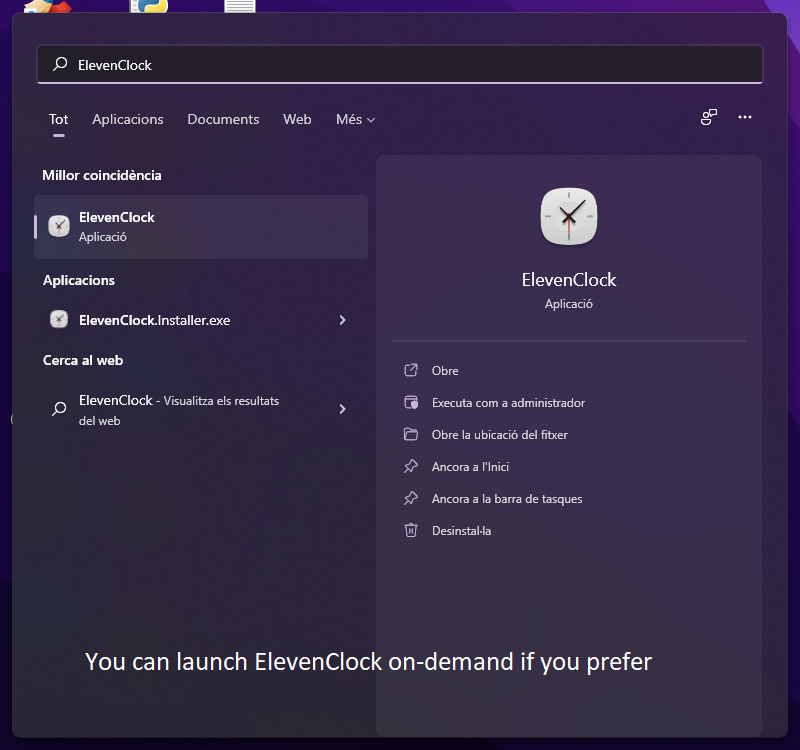Image resolution: width=800 pixels, height=750 pixels.
Task: Expand the Més filter dropdown
Action: tap(355, 119)
